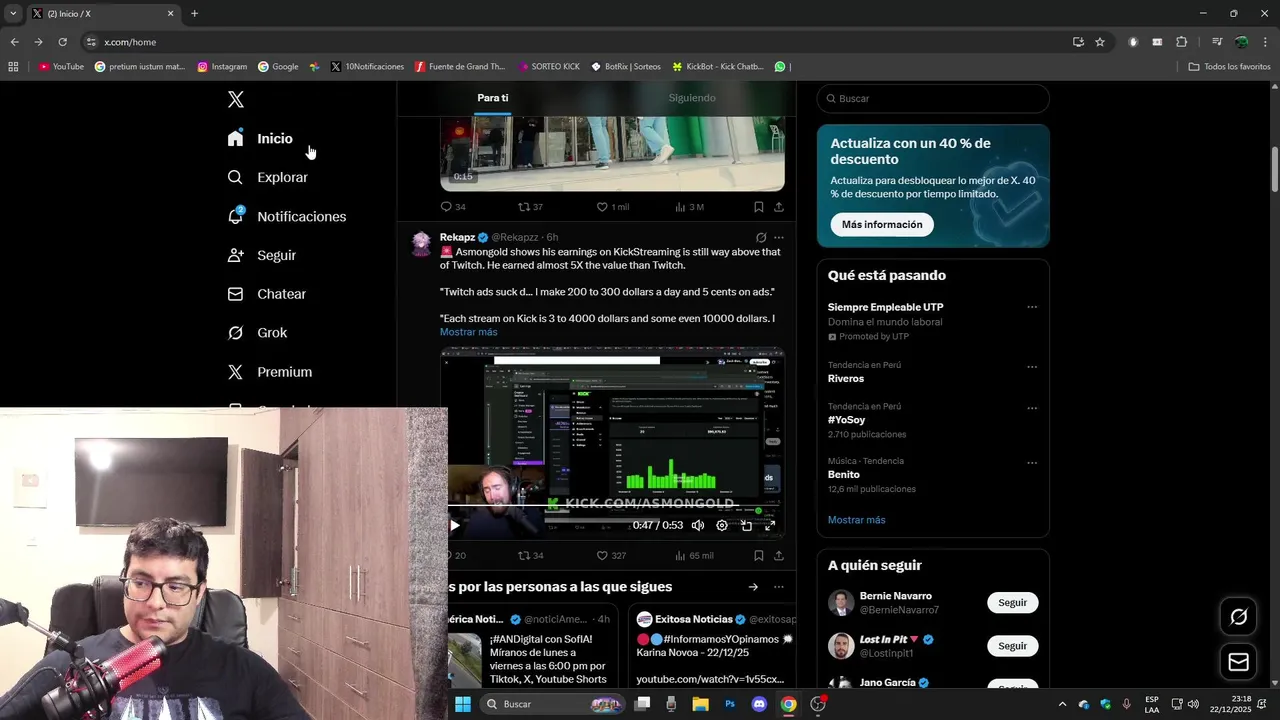1280x720 pixels.
Task: Expand the post with Mostrar más
Action: point(468,332)
